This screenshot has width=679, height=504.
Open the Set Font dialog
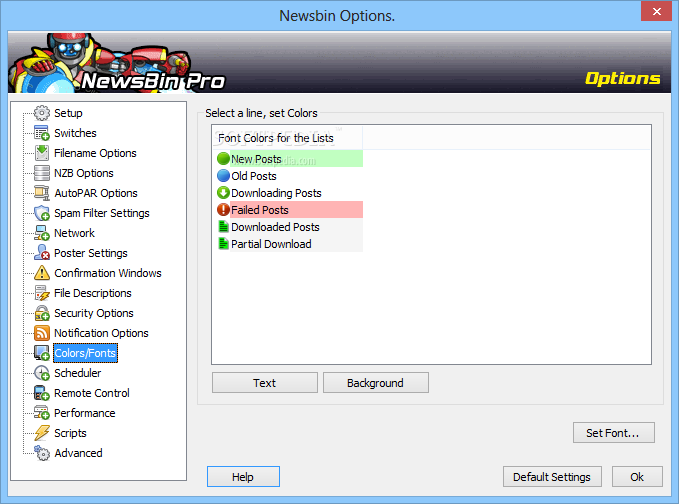pyautogui.click(x=613, y=433)
